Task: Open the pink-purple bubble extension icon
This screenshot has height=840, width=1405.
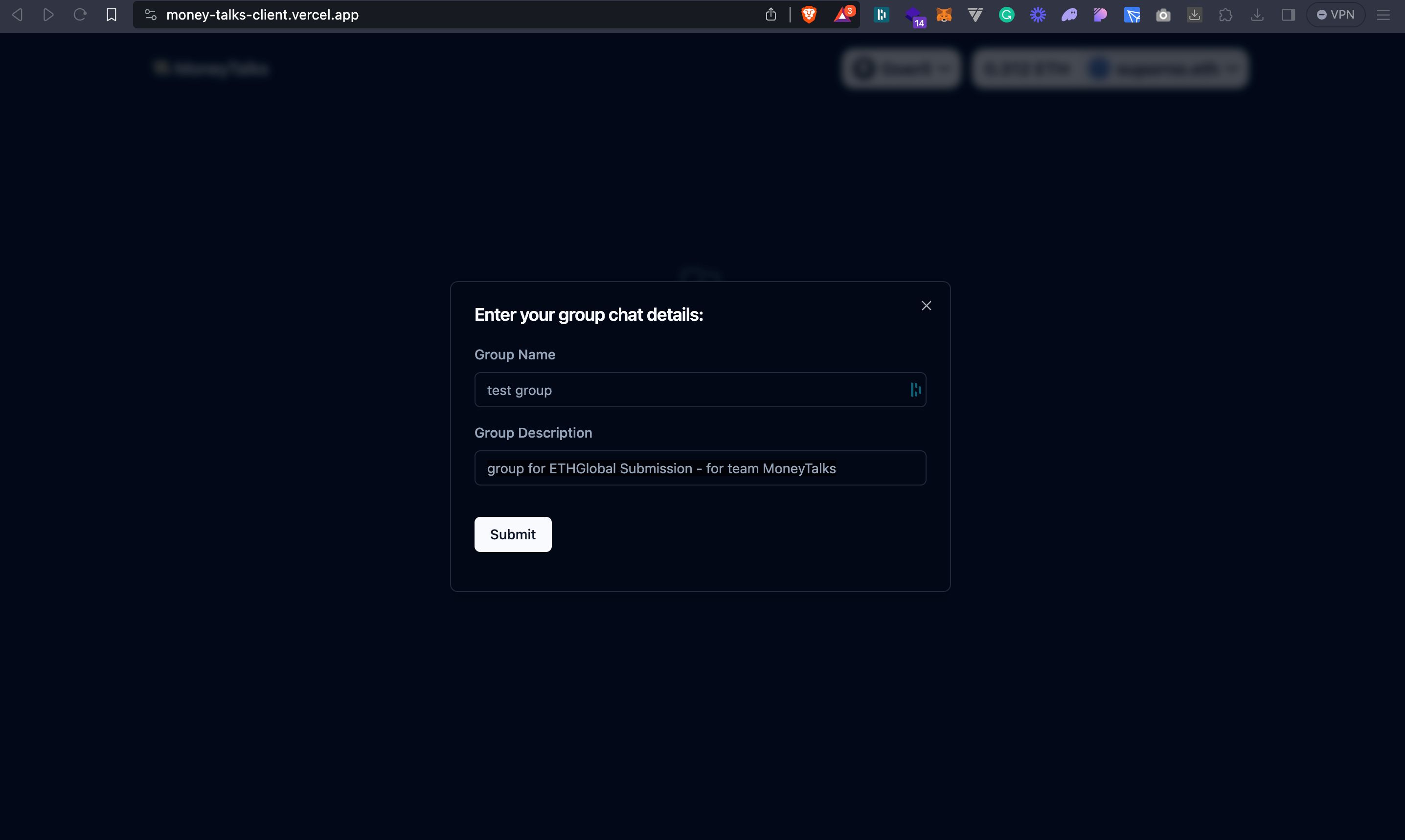Action: tap(1100, 15)
